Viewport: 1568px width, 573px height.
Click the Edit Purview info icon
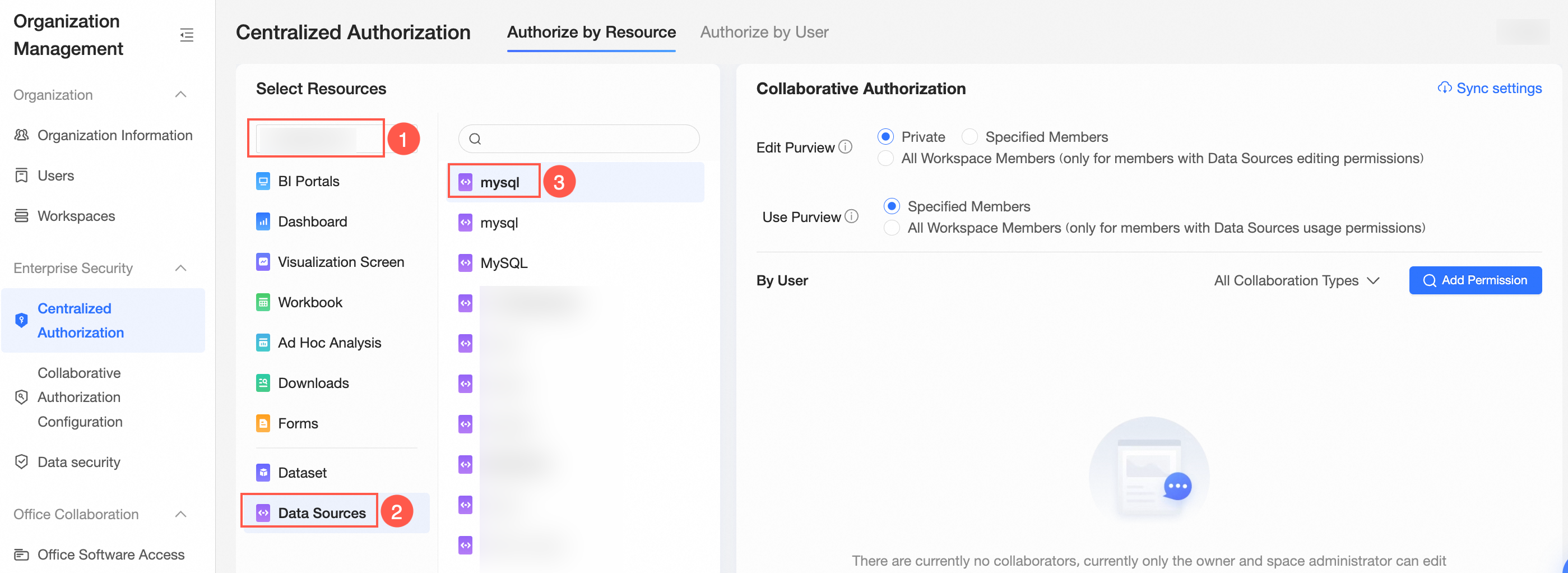point(846,147)
